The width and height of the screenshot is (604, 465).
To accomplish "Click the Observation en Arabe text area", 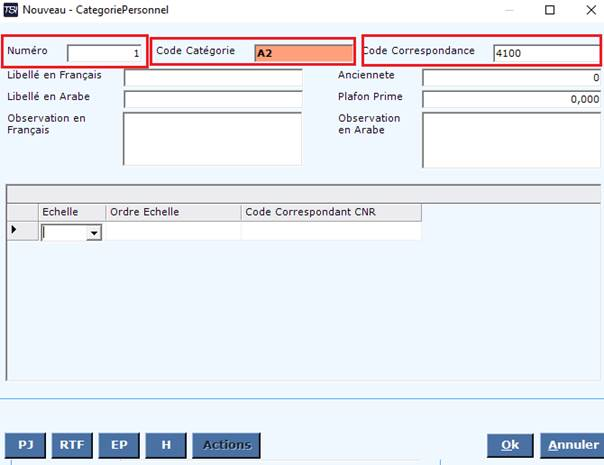I will pyautogui.click(x=510, y=137).
